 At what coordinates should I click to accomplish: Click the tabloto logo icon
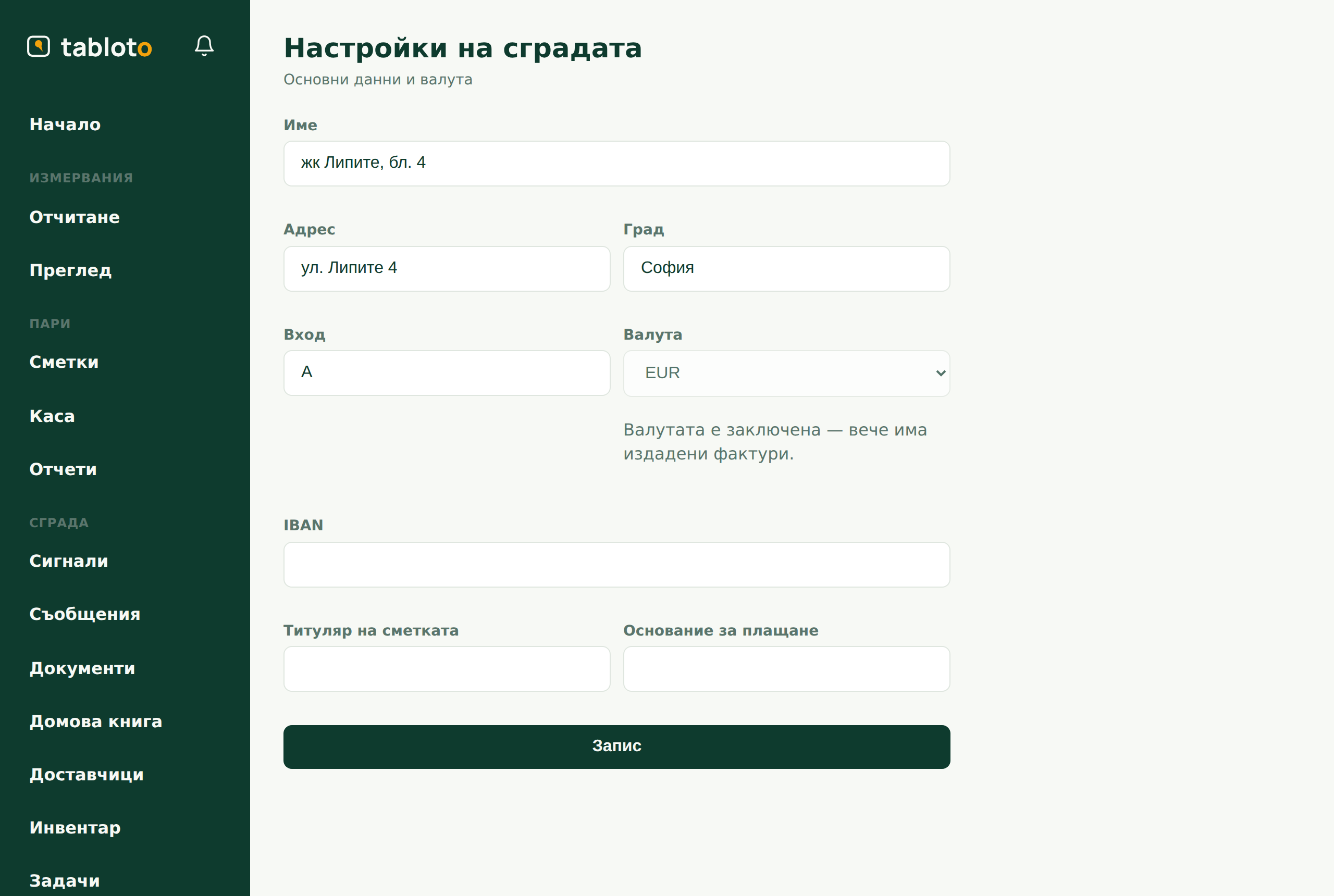38,46
